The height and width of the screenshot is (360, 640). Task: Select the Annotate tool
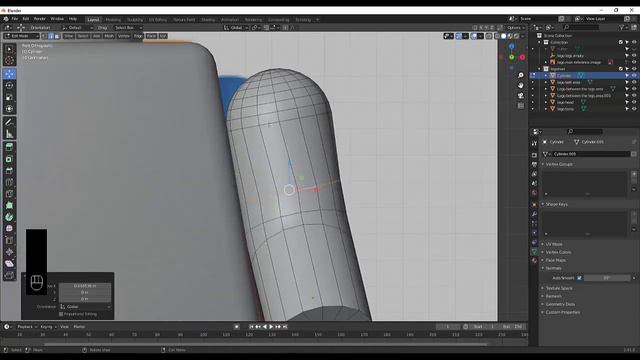tap(9, 122)
